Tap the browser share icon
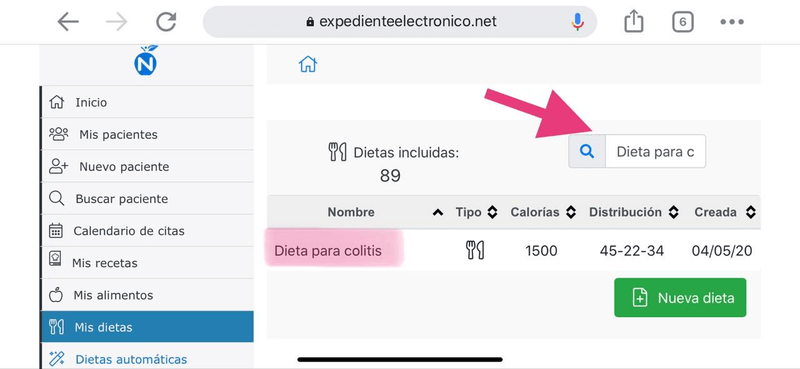This screenshot has width=800, height=369. pos(634,22)
